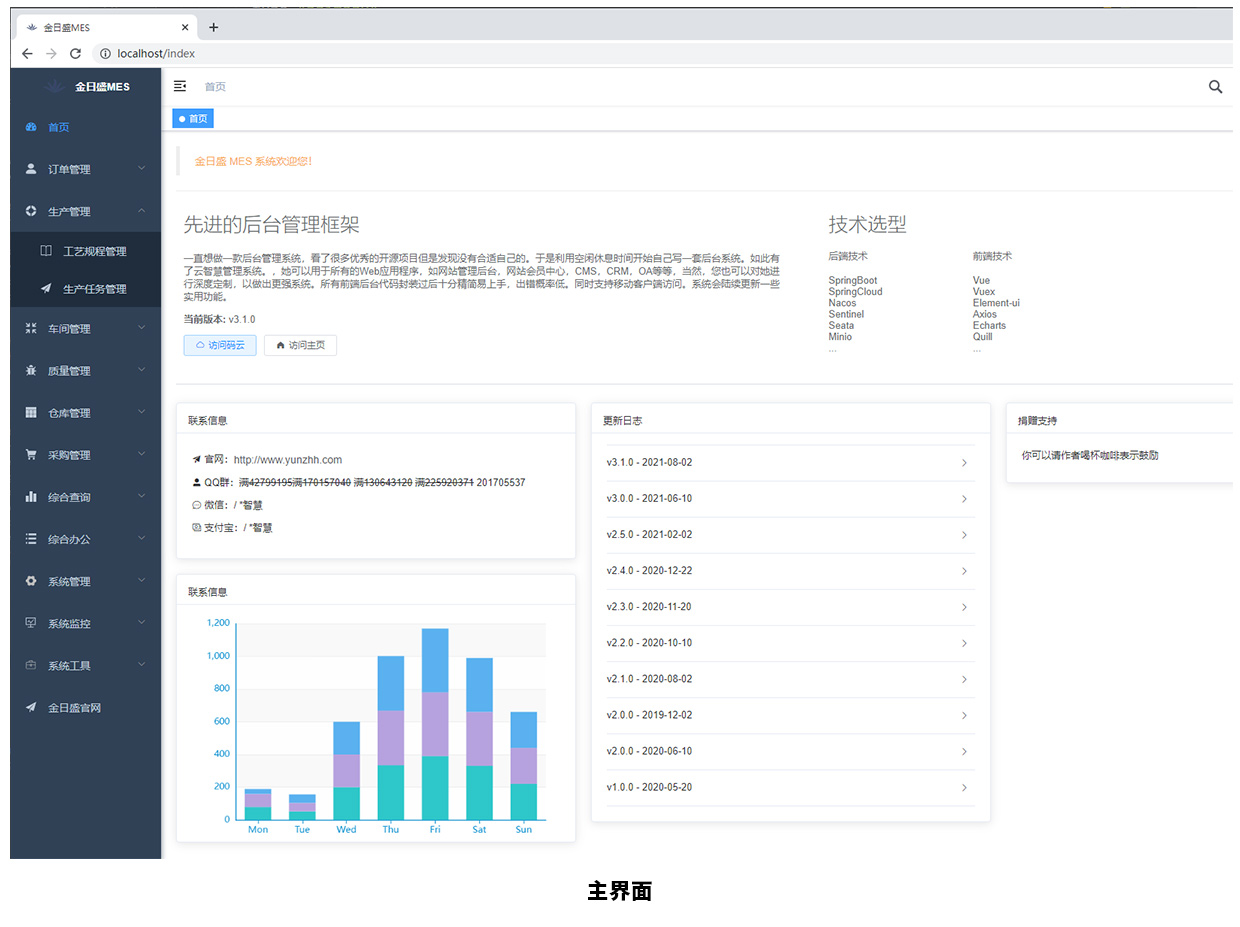Click the 系统管理 gear icon
Viewport: 1240px width, 927px height.
tap(31, 581)
